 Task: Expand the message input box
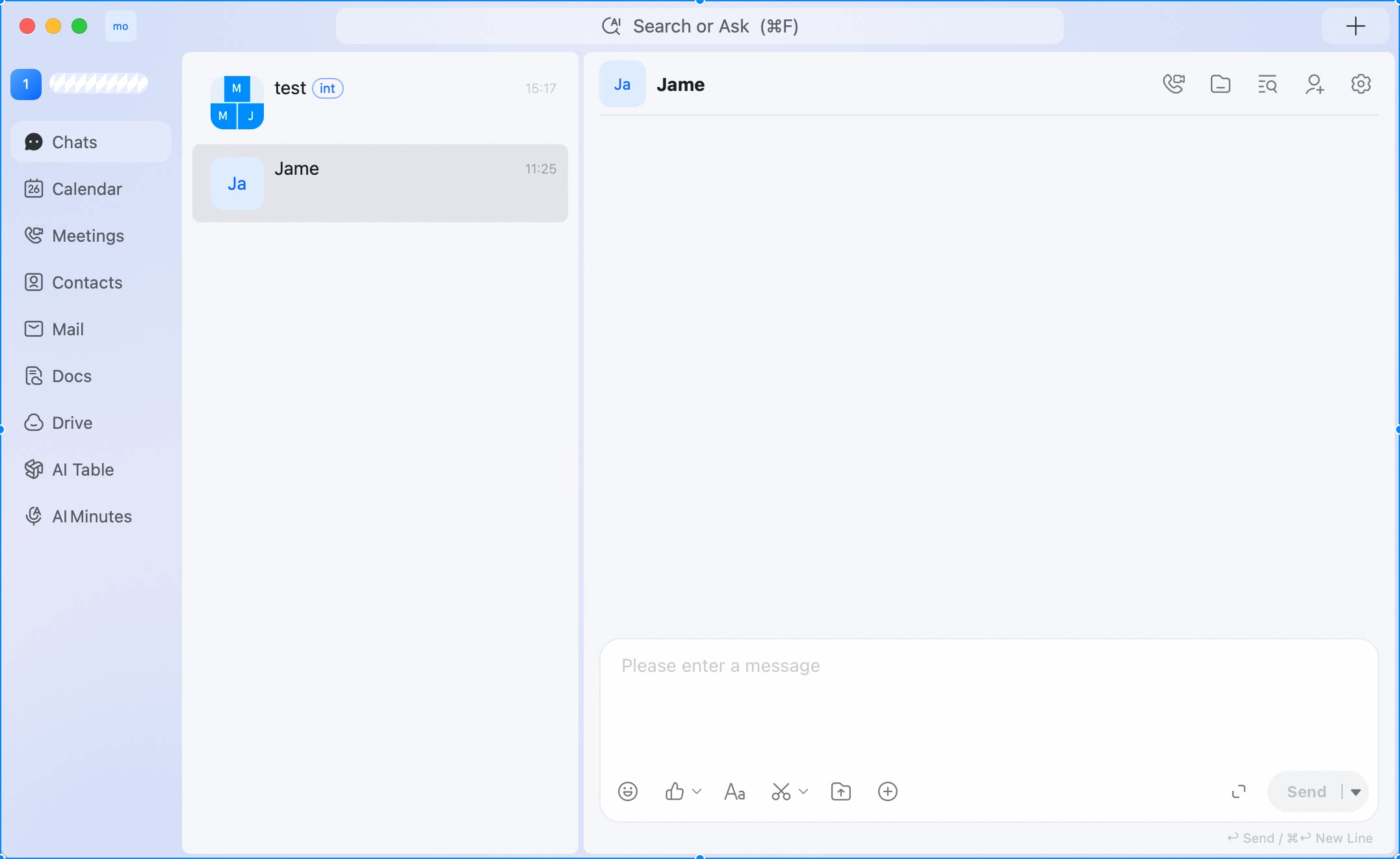point(1239,791)
